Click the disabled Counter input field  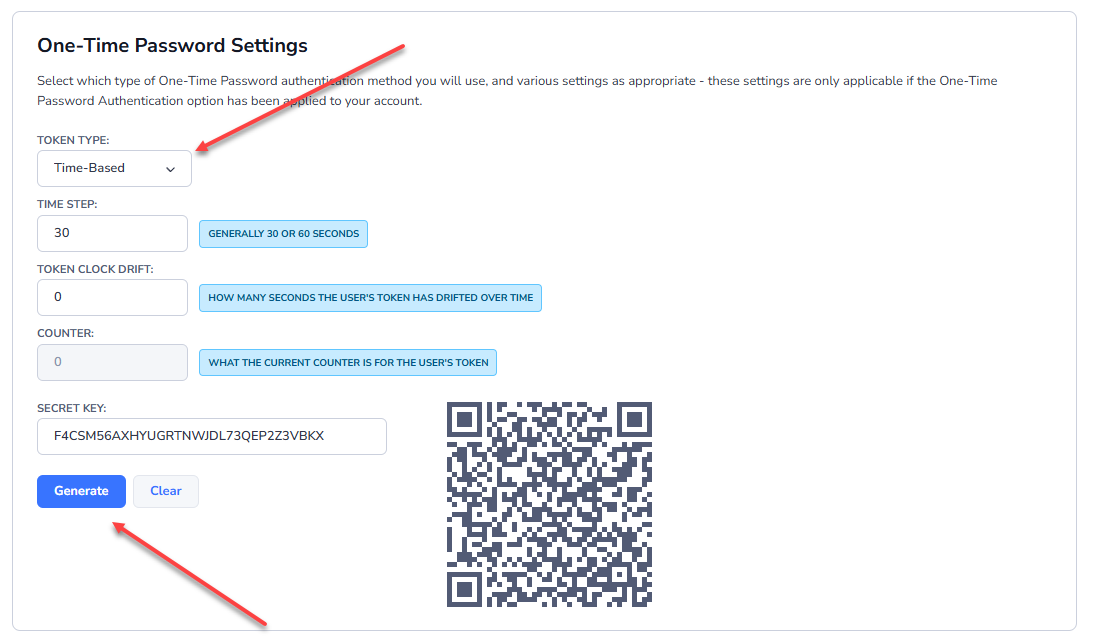[x=112, y=362]
